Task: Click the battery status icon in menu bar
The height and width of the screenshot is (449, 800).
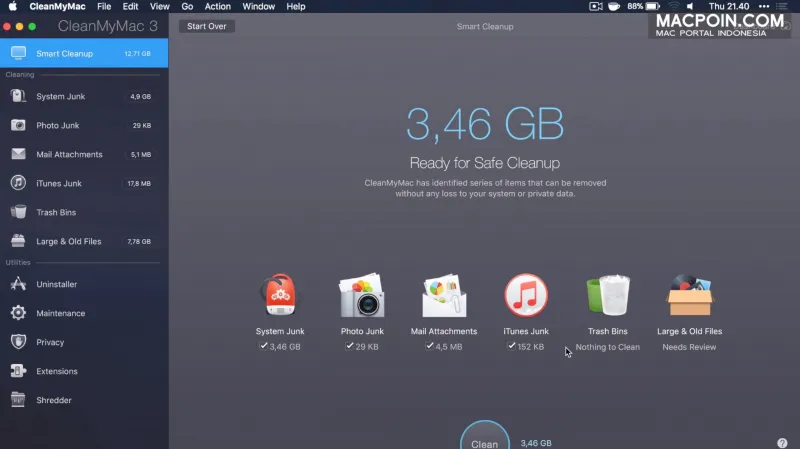Action: tap(653, 6)
